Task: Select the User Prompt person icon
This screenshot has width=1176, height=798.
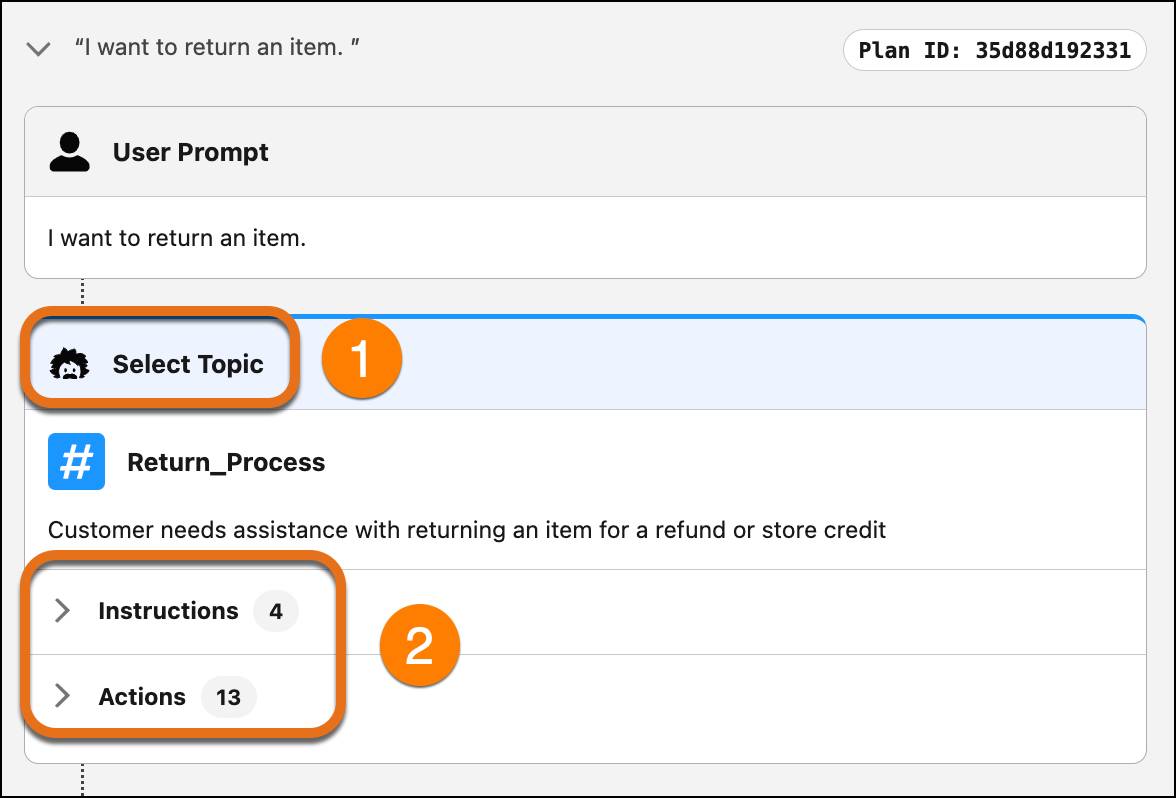Action: [x=69, y=150]
